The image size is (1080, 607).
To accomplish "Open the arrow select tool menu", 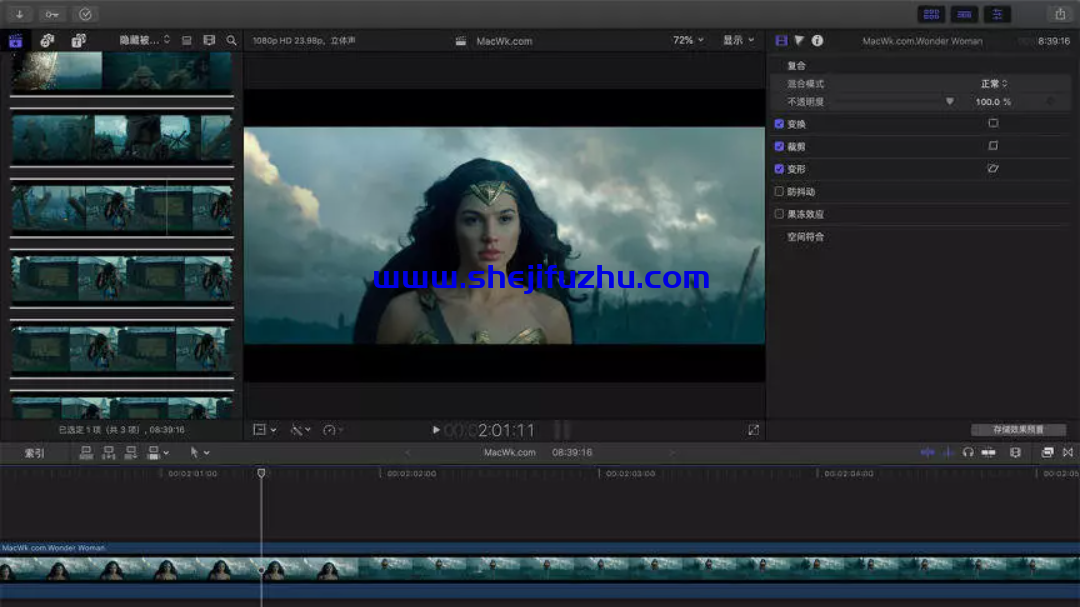I will (200, 453).
